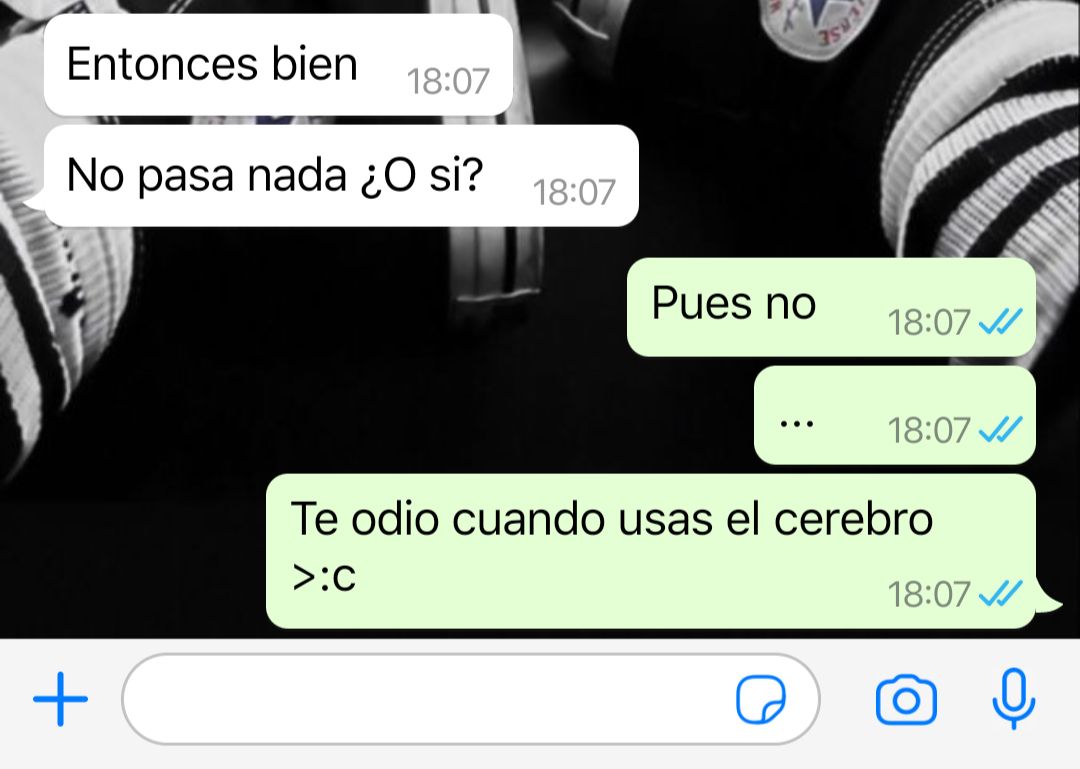1080x769 pixels.
Task: Tap the 18:07 timestamp on "Entonces bien"
Action: click(x=448, y=81)
